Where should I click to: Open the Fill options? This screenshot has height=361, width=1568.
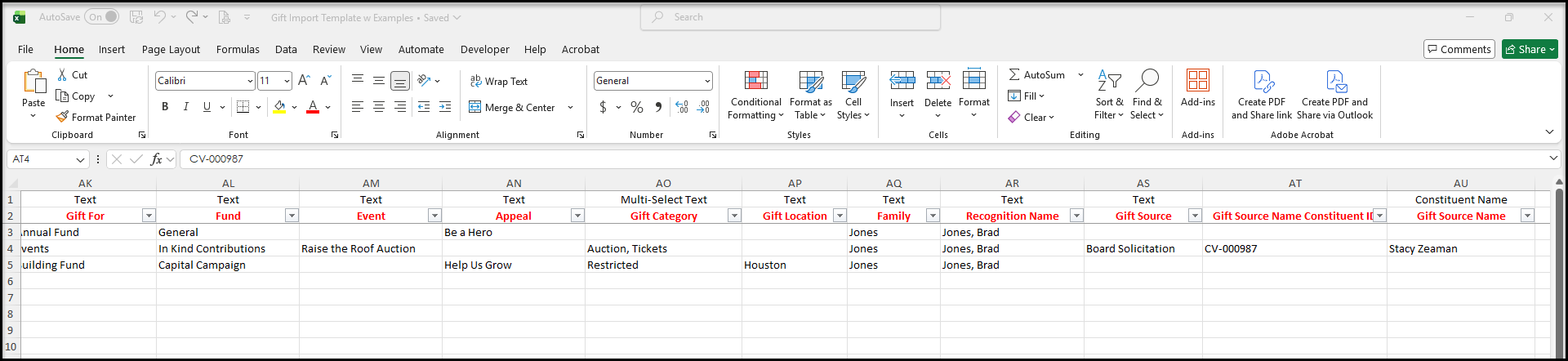pyautogui.click(x=1027, y=96)
